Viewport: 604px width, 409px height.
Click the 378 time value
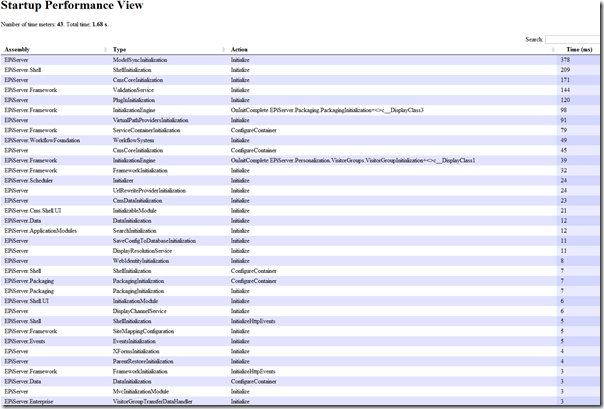coord(565,60)
